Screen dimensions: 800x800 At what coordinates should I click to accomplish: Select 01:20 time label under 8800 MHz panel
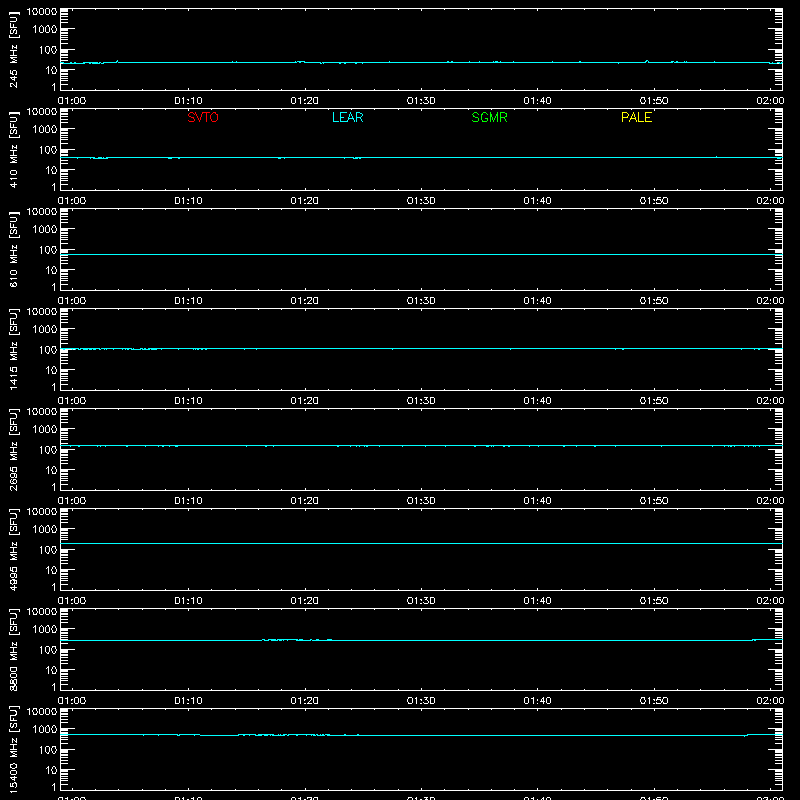coord(305,701)
